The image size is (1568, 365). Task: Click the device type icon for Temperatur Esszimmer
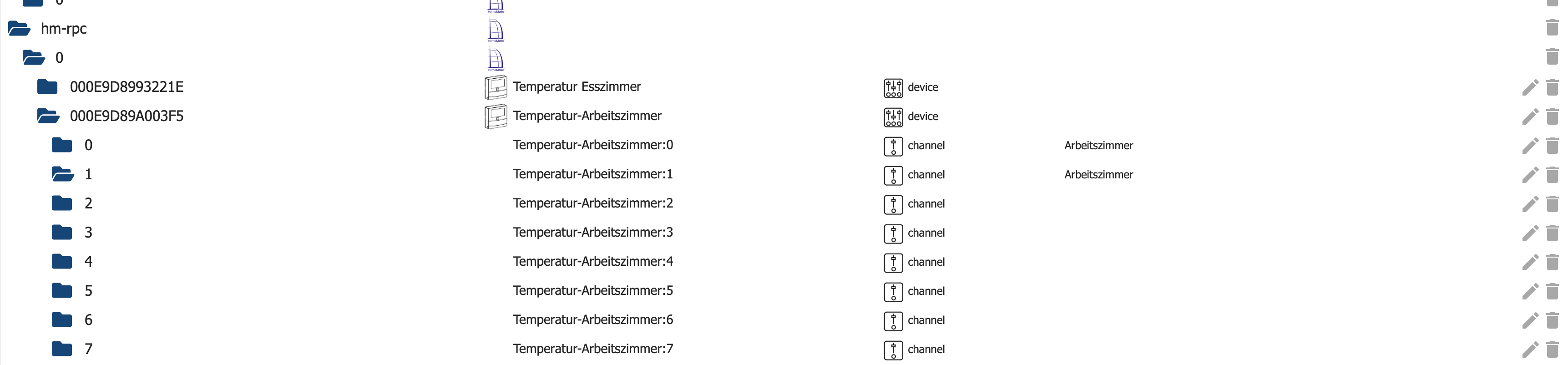[893, 87]
